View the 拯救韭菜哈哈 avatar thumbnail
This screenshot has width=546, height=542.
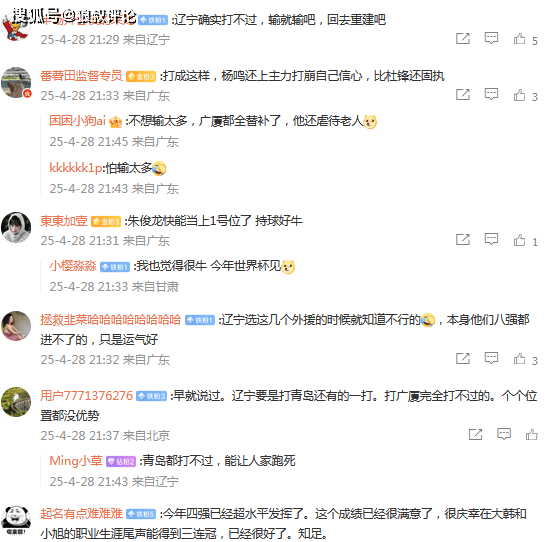click(x=16, y=326)
